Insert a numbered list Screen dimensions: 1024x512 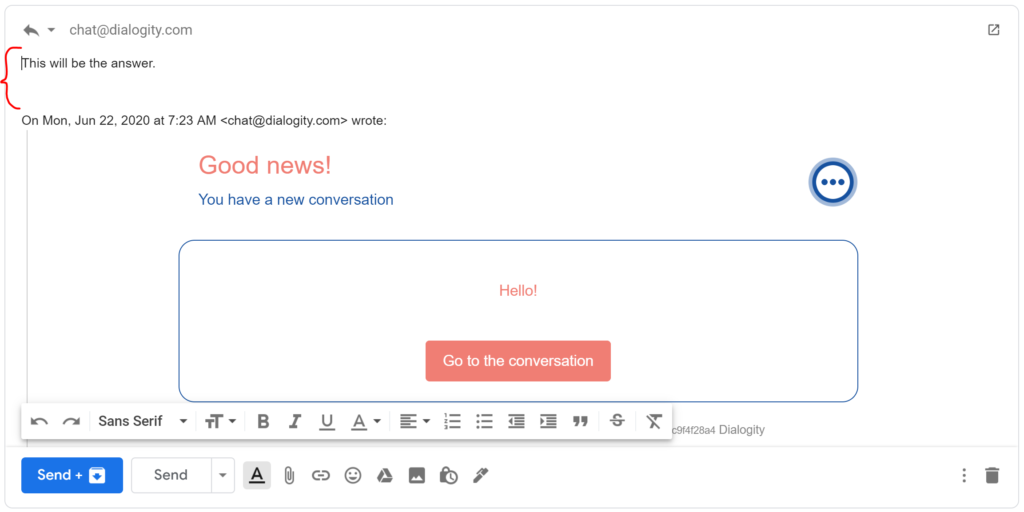click(452, 422)
